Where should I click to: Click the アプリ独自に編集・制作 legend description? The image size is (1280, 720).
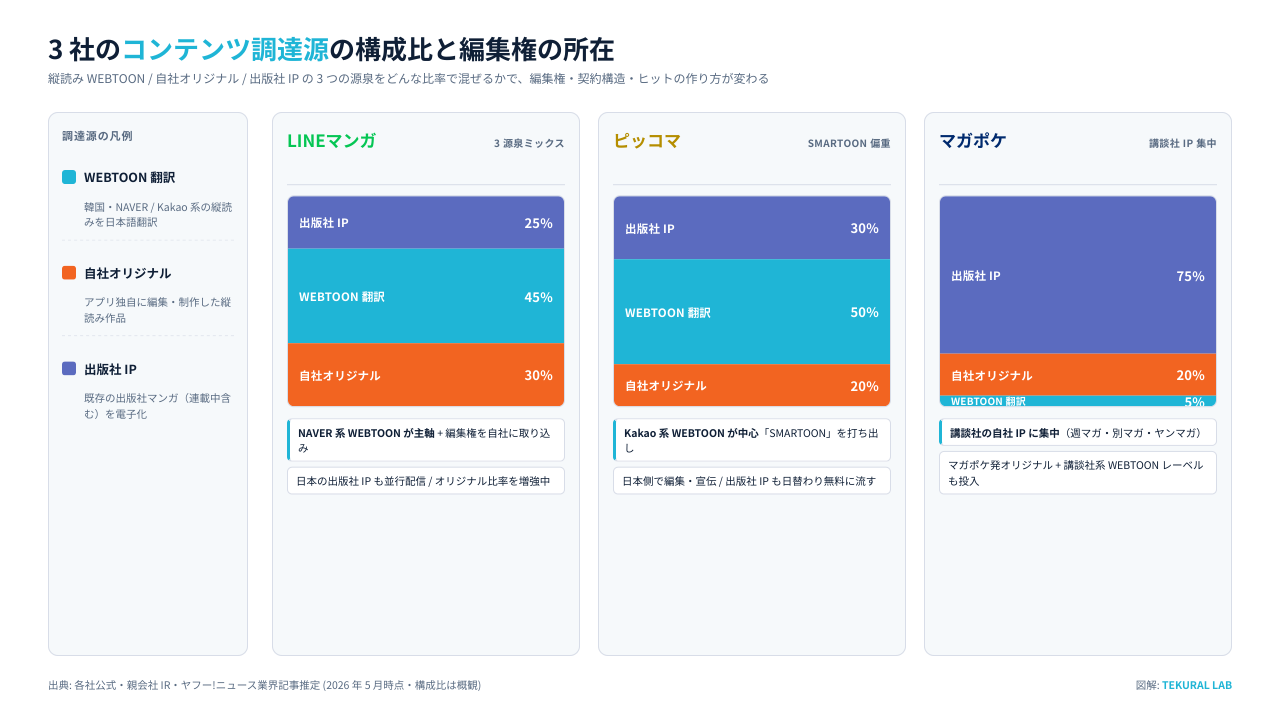coord(158,309)
